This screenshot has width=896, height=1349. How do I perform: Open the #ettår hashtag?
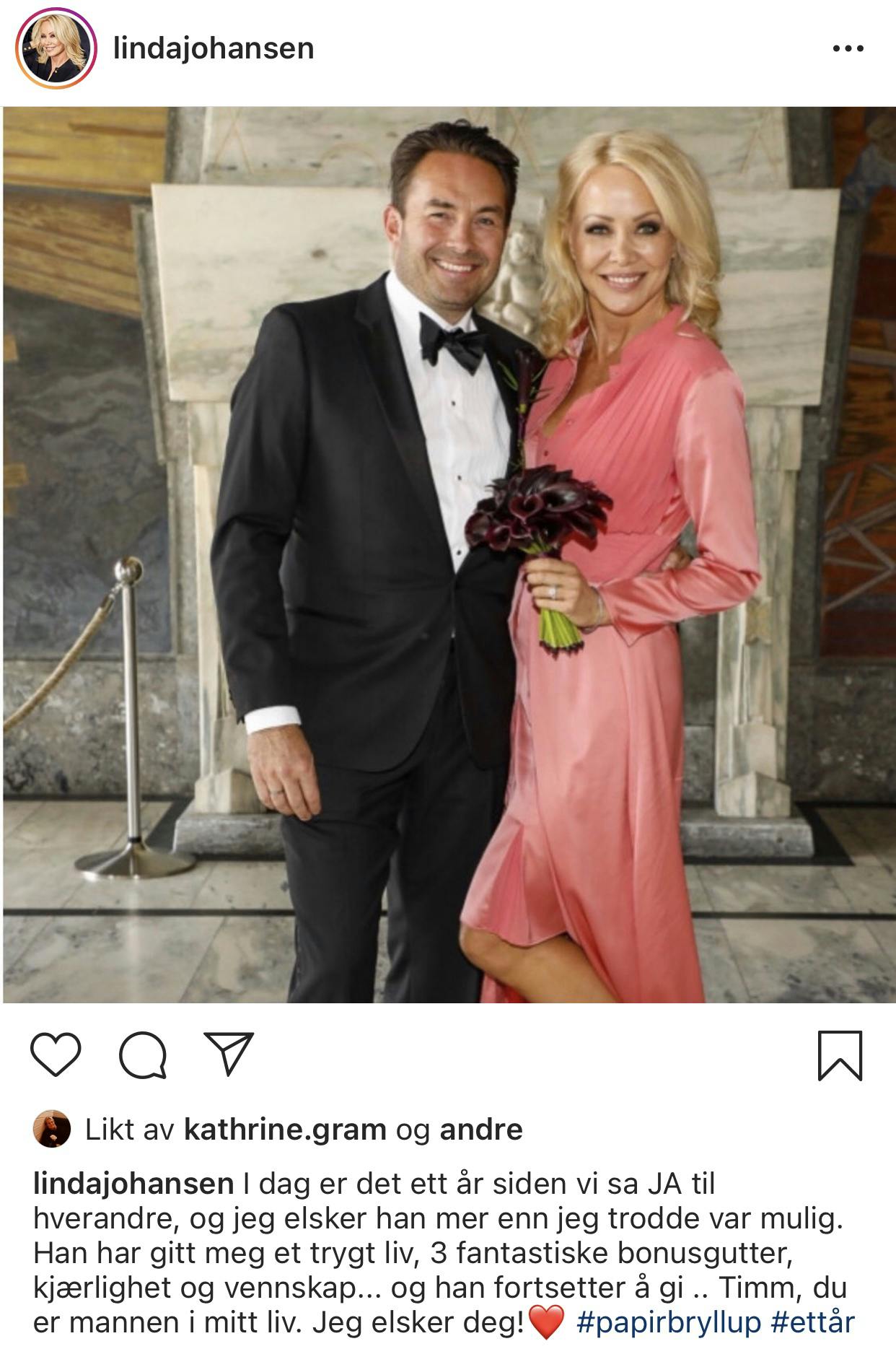(813, 1322)
